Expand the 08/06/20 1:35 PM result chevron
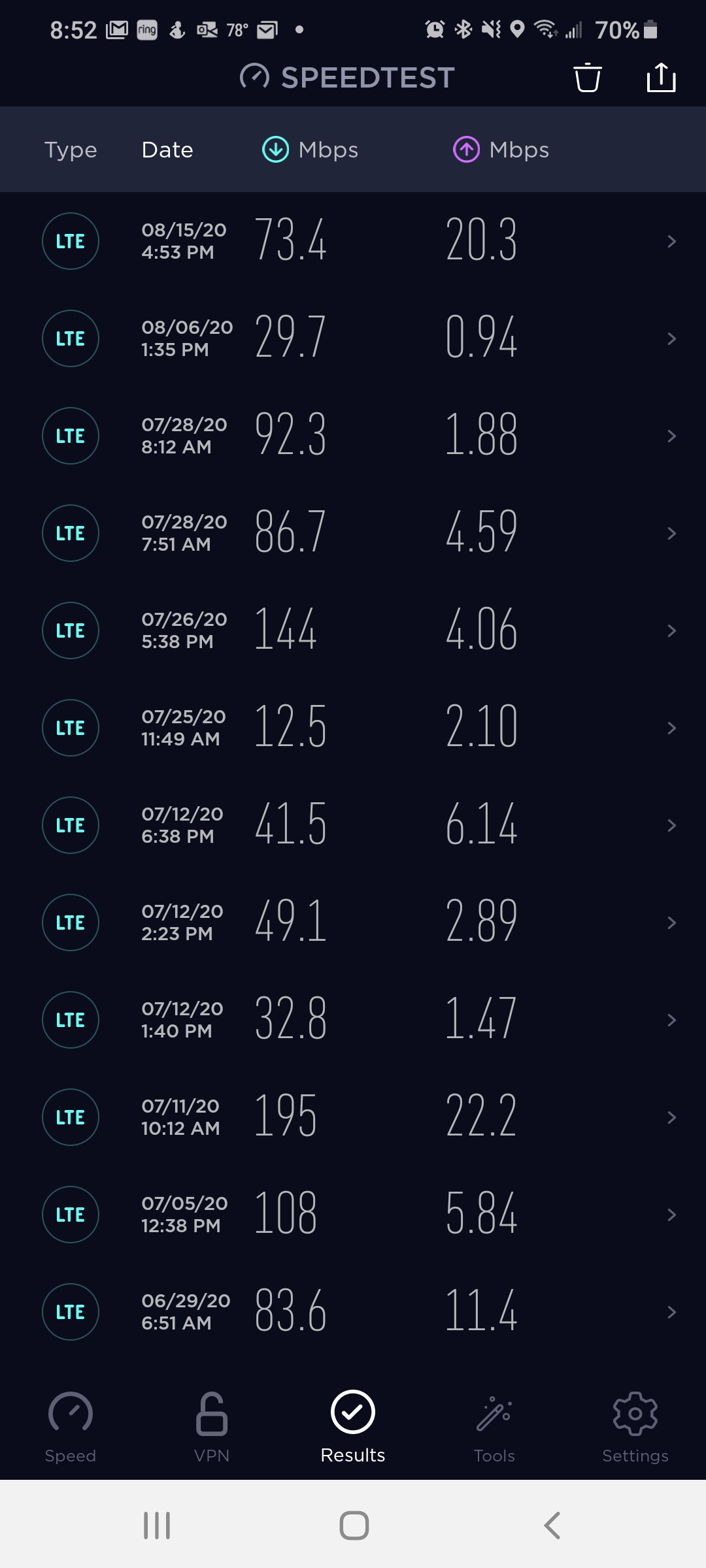The image size is (706, 1568). [x=671, y=338]
